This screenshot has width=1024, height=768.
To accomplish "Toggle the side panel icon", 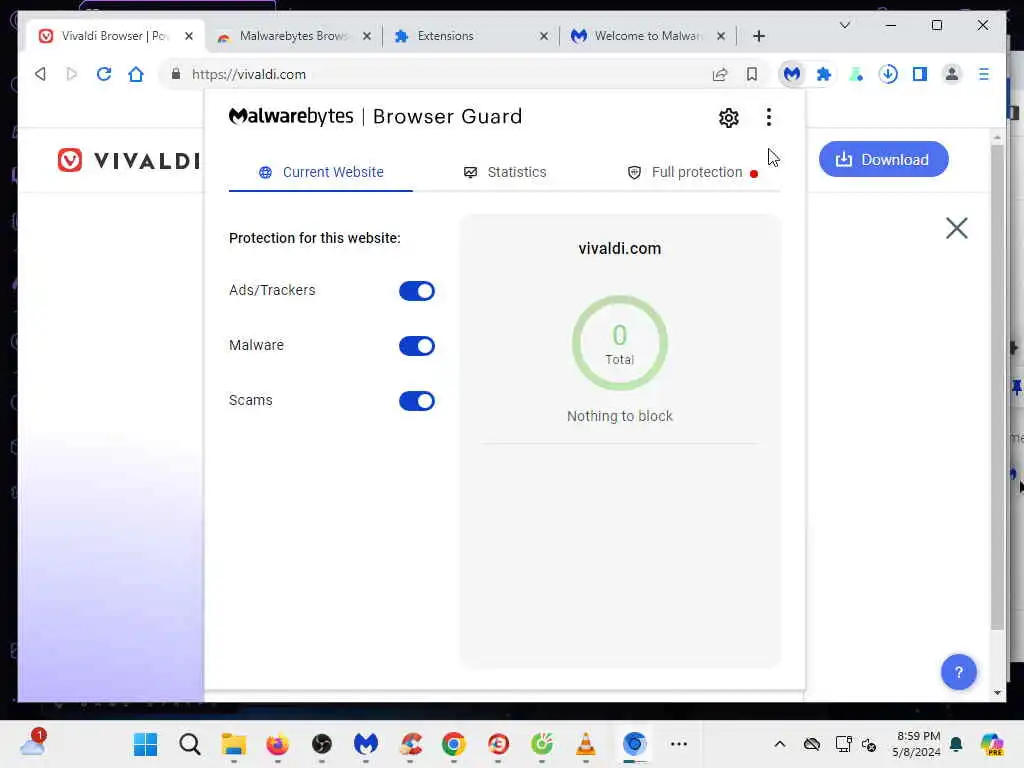I will (920, 74).
